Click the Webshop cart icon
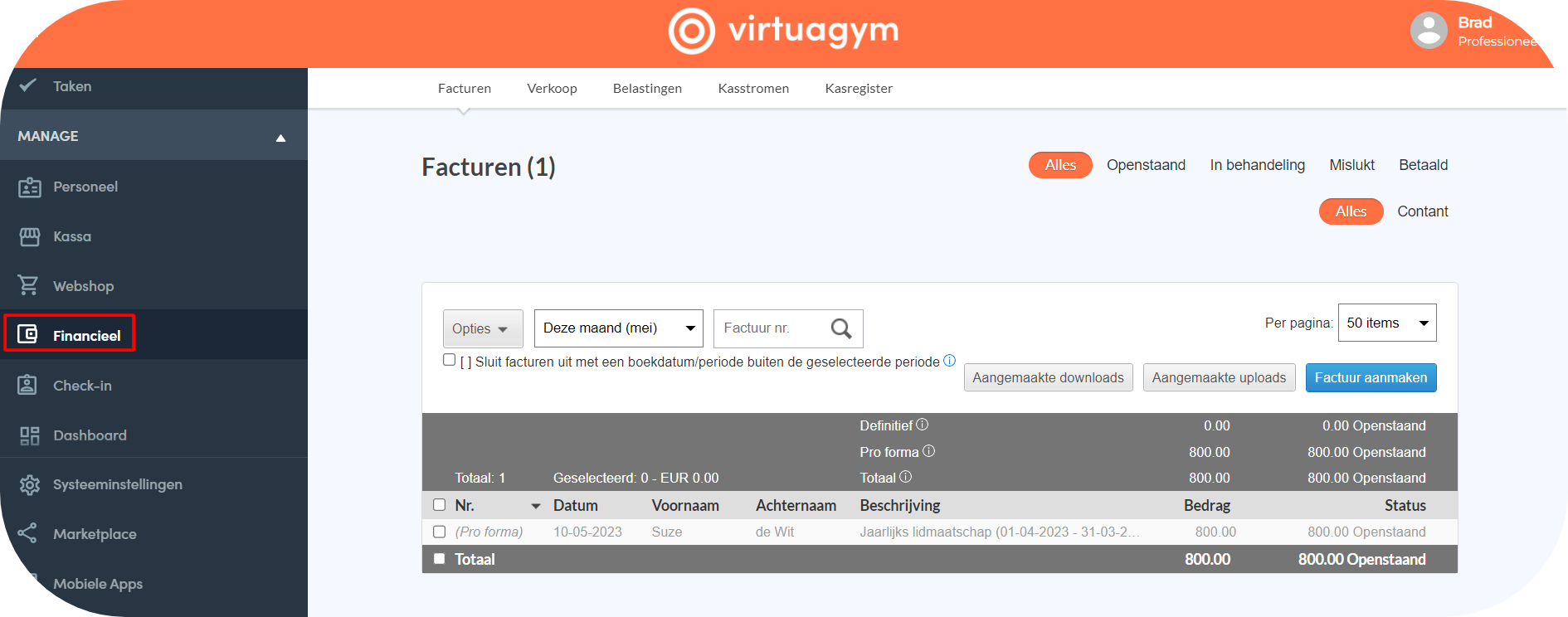Screen dimensions: 1568x617 tap(28, 285)
